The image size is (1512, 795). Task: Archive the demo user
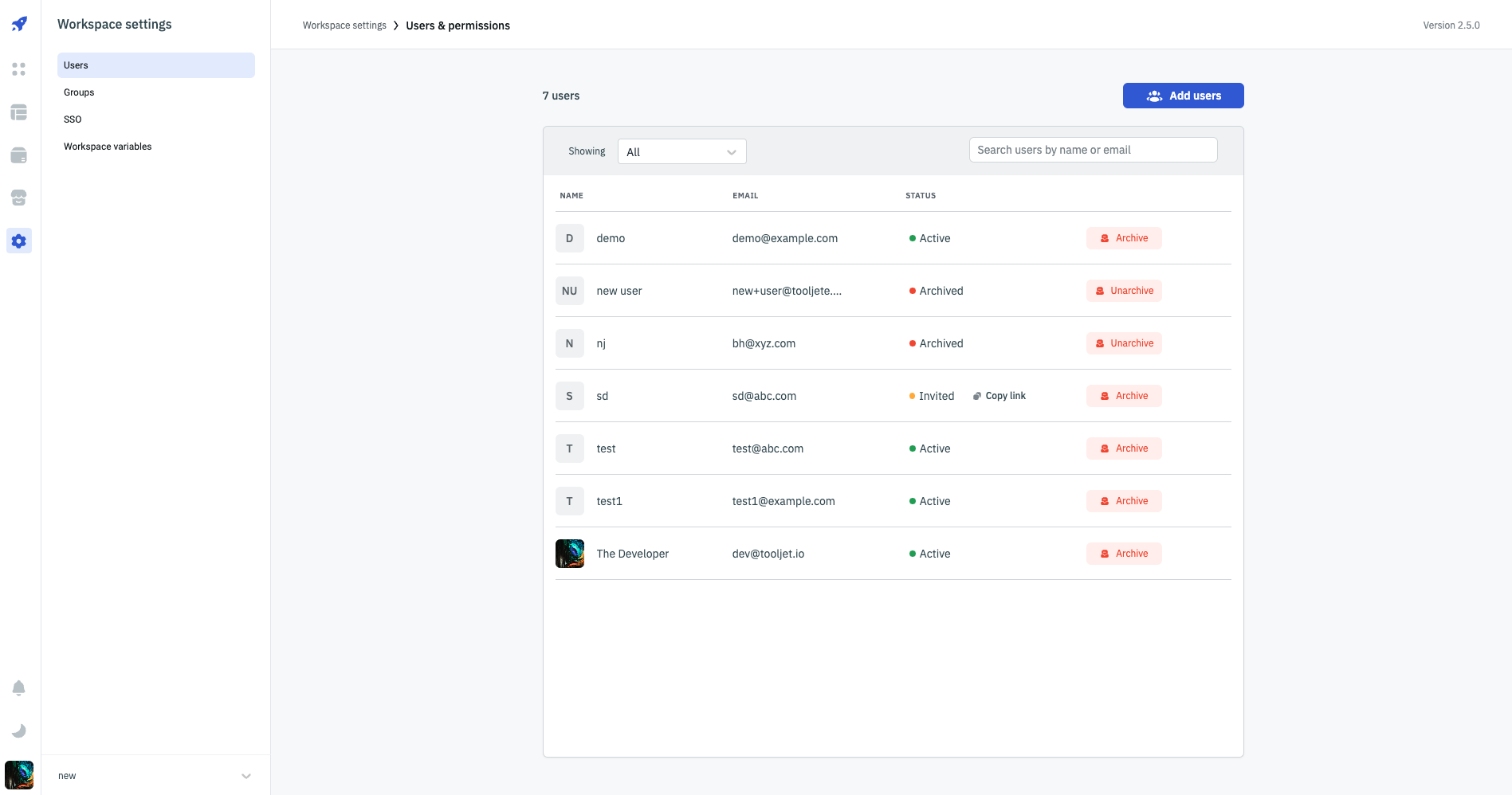(x=1123, y=238)
